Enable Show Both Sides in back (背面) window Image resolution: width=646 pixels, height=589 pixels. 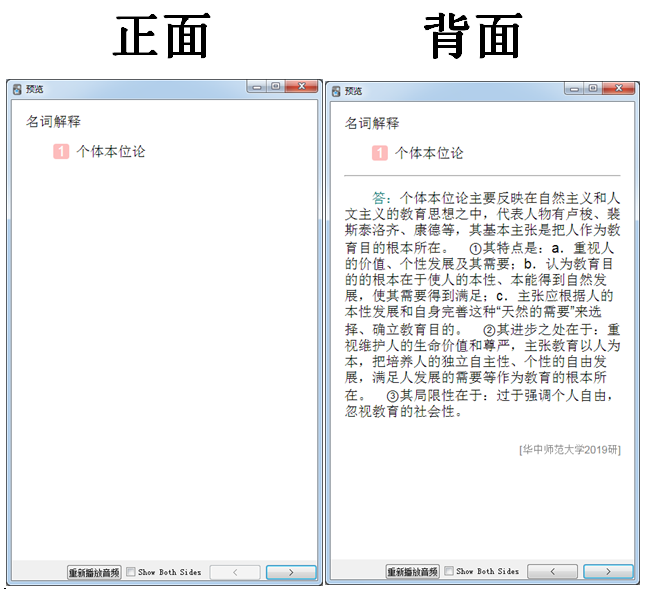point(449,571)
